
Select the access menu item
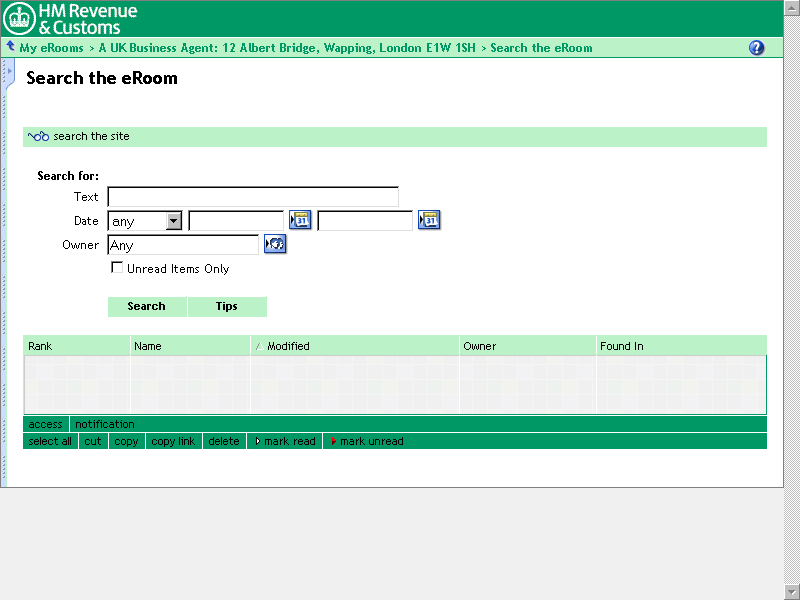(45, 424)
